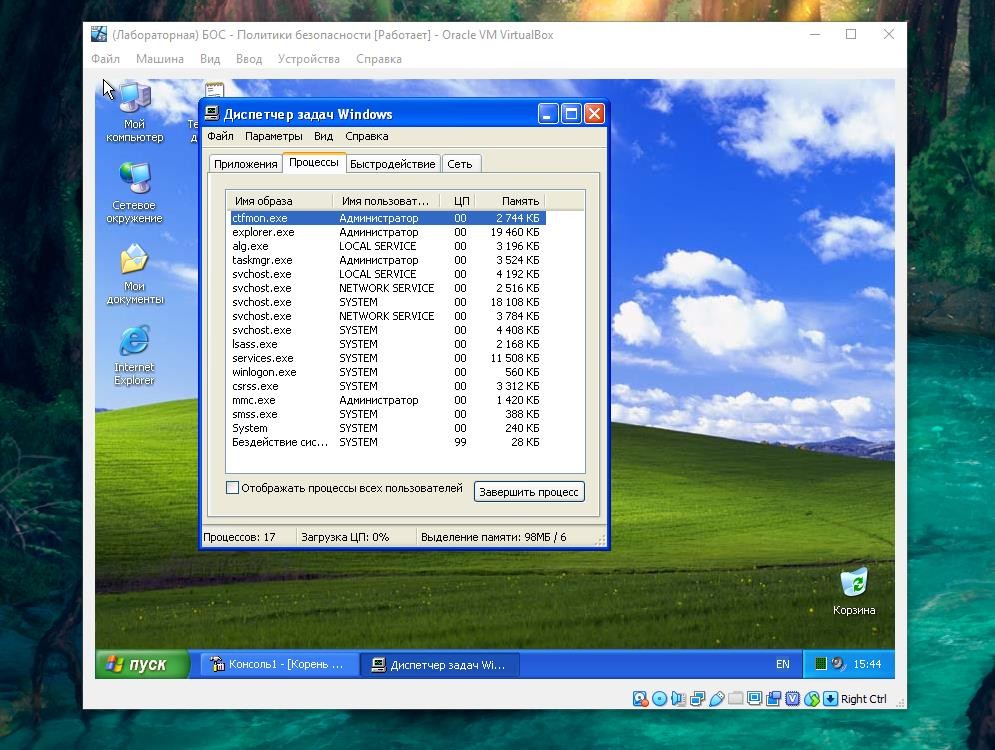This screenshot has width=995, height=750.
Task: Open the Параметры menu in Task Manager
Action: [273, 136]
